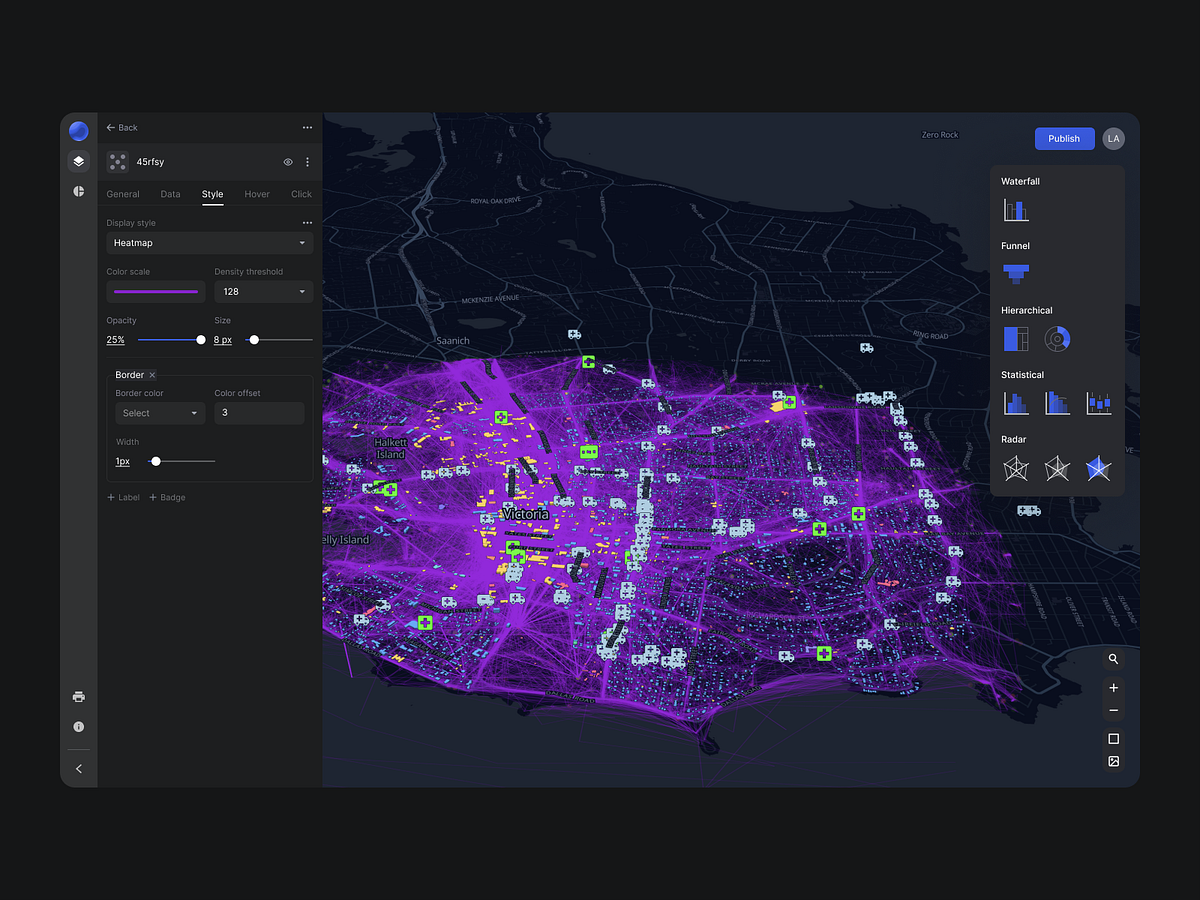1200x900 pixels.
Task: Add a Label using the + Label button
Action: click(122, 497)
